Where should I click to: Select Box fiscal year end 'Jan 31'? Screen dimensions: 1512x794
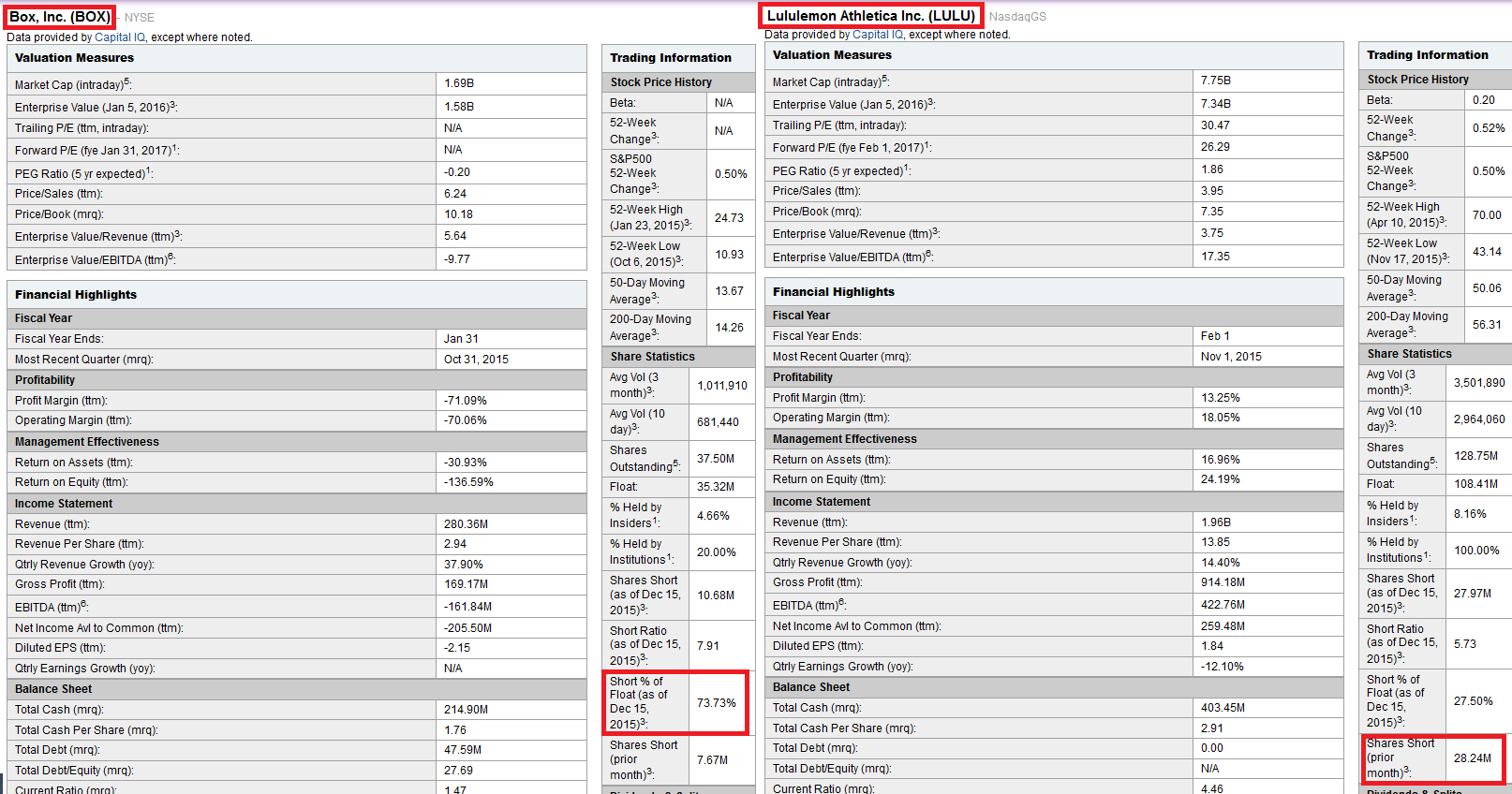click(x=461, y=339)
